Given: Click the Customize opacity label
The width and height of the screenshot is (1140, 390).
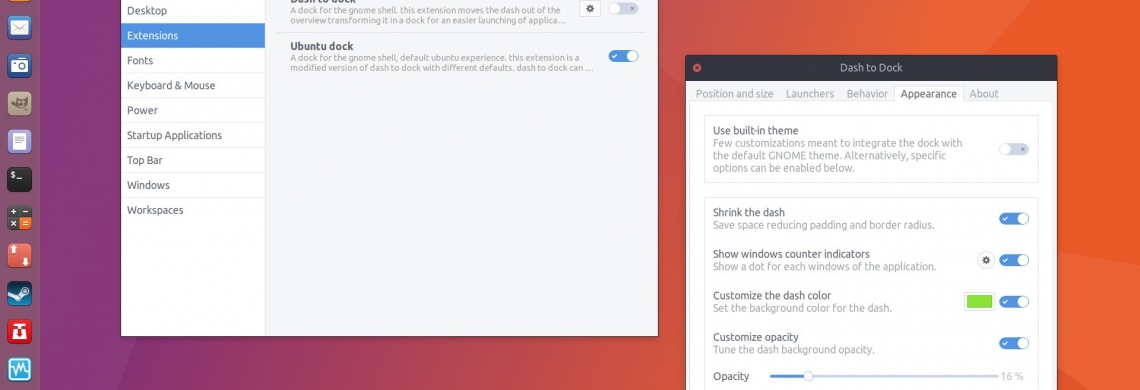Looking at the screenshot, I should (755, 337).
